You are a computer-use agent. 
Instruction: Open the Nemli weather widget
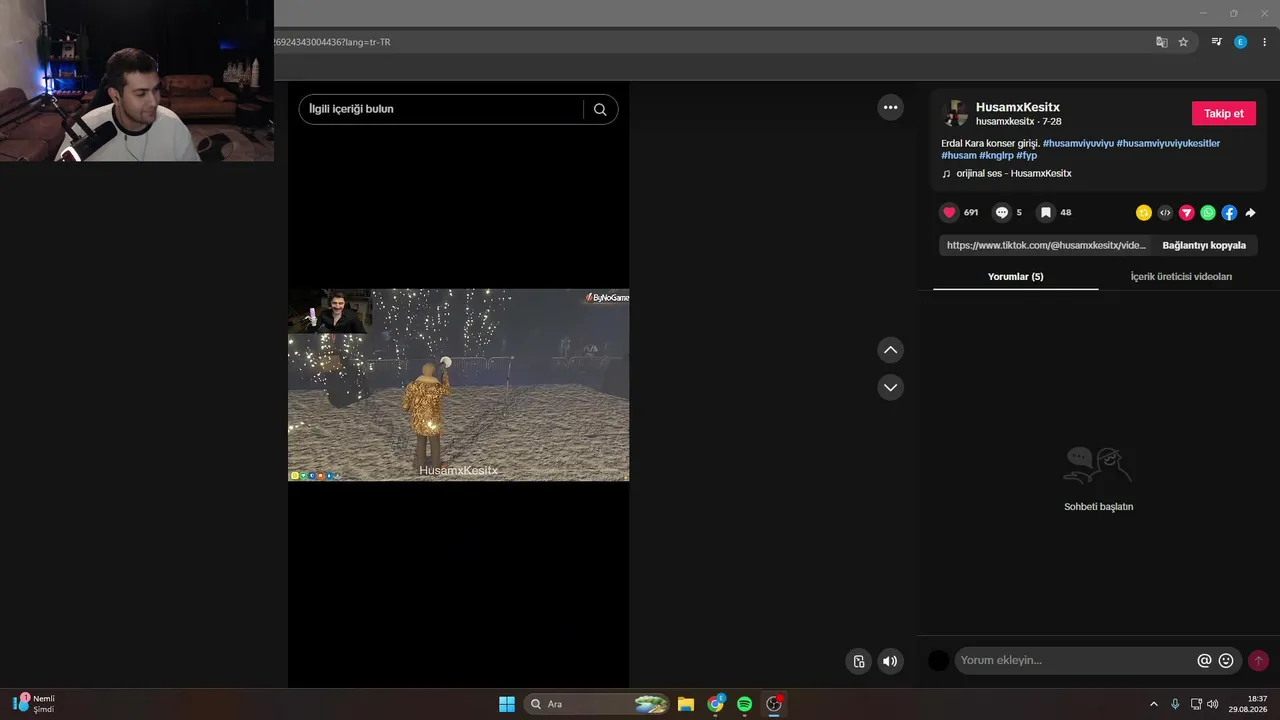[33, 704]
